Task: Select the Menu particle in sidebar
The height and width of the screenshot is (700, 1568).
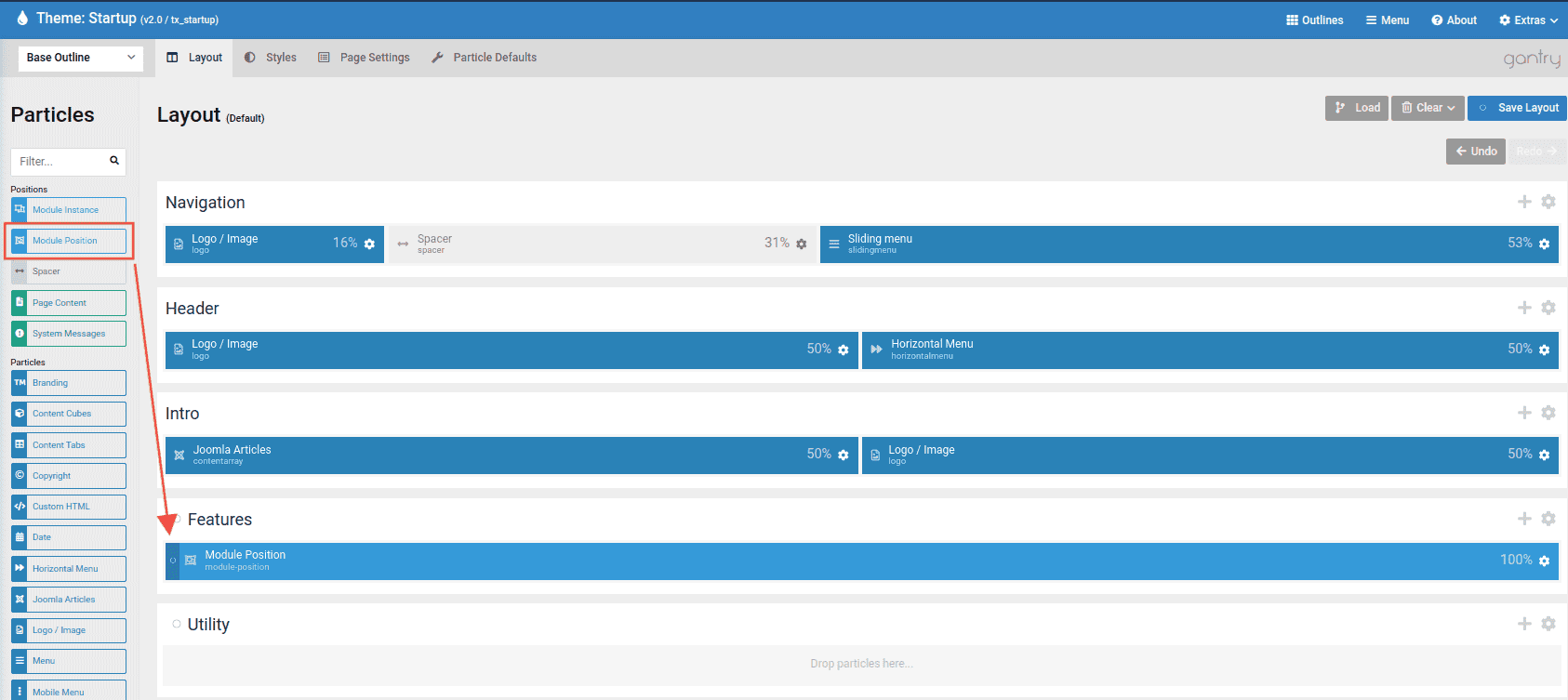Action: pyautogui.click(x=69, y=661)
